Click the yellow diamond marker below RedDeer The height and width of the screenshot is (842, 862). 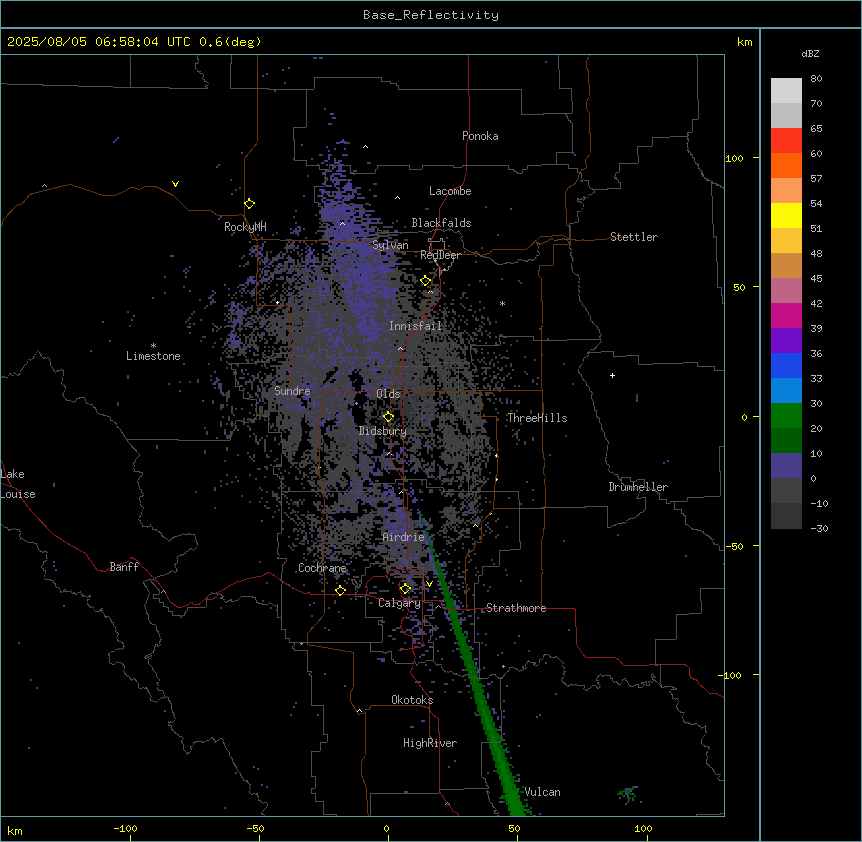426,281
